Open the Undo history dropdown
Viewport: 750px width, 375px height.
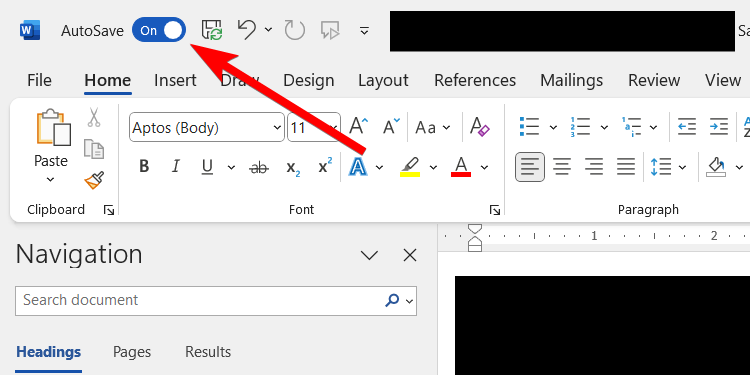(x=268, y=30)
